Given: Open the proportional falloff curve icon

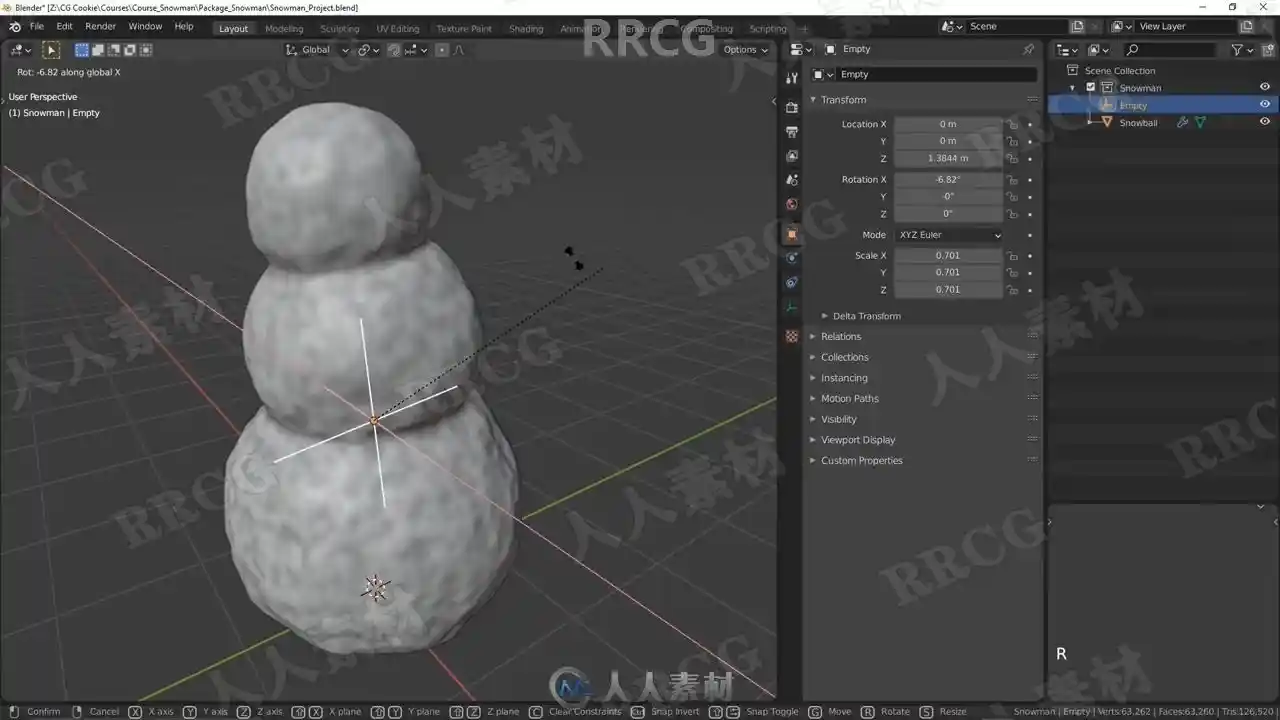Looking at the screenshot, I should 459,50.
